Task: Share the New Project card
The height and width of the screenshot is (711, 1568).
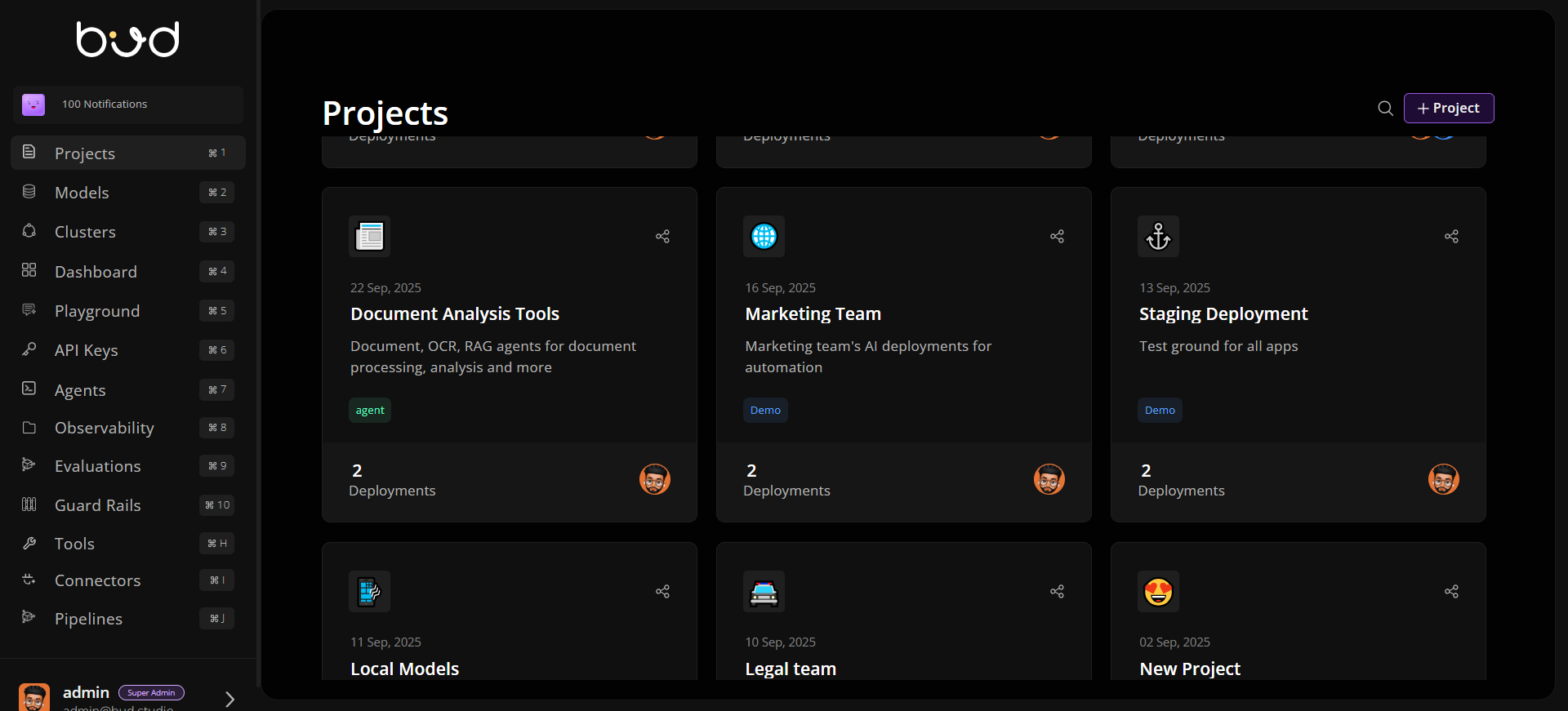Action: pyautogui.click(x=1451, y=591)
